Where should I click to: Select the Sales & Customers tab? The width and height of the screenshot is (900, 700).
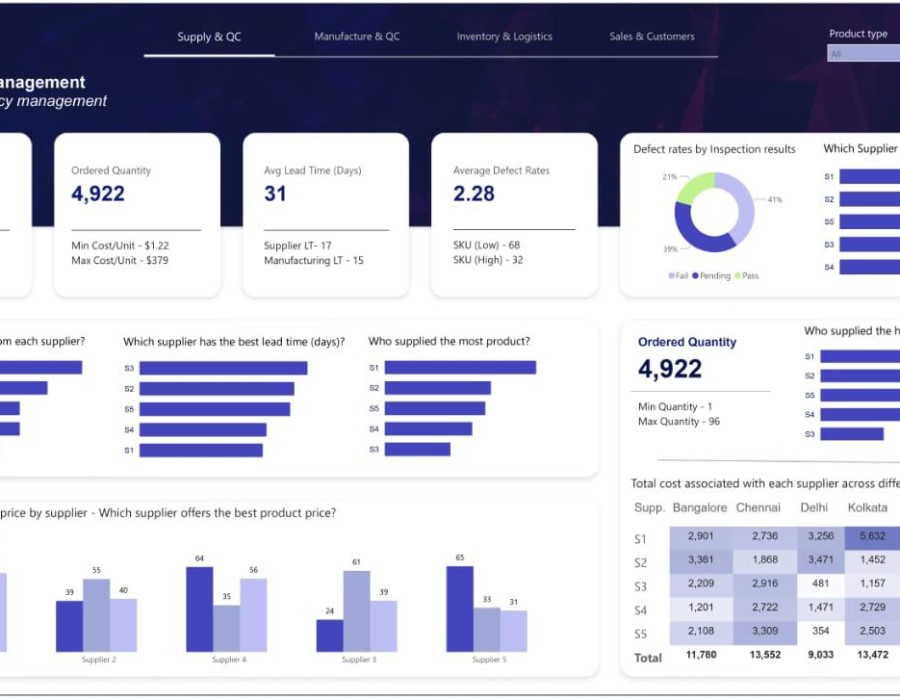click(652, 37)
